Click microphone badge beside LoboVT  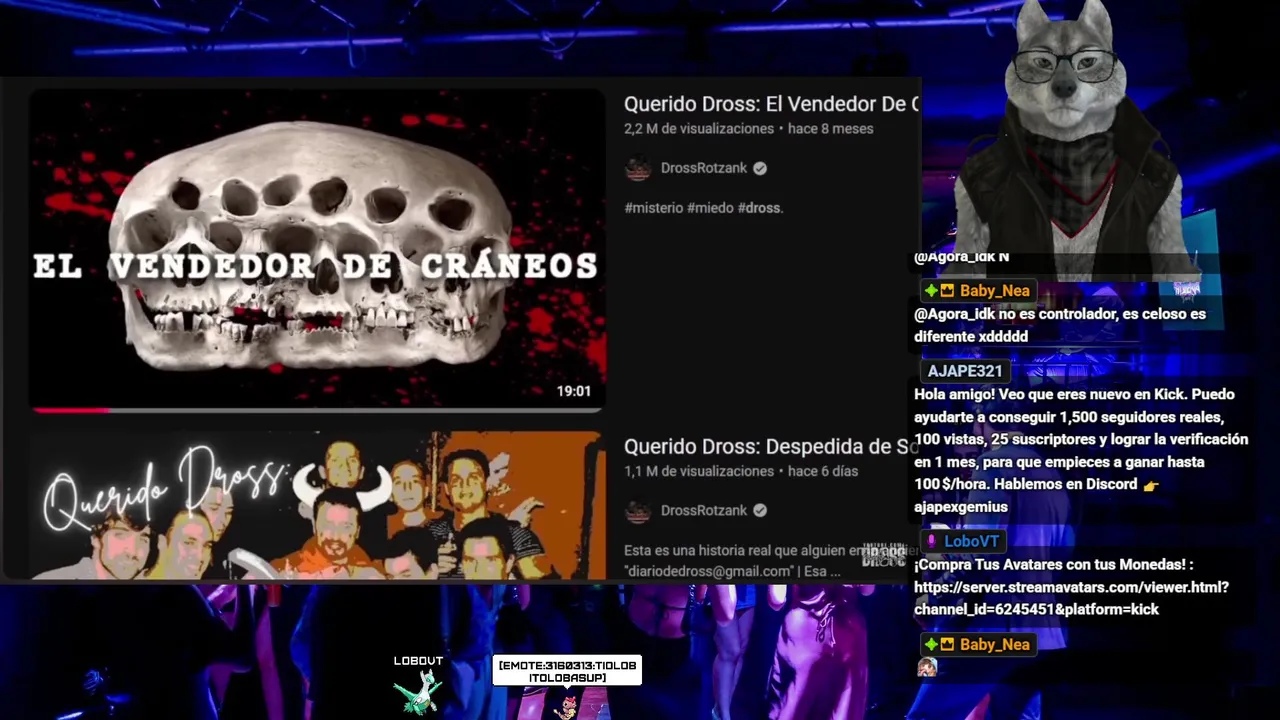932,541
